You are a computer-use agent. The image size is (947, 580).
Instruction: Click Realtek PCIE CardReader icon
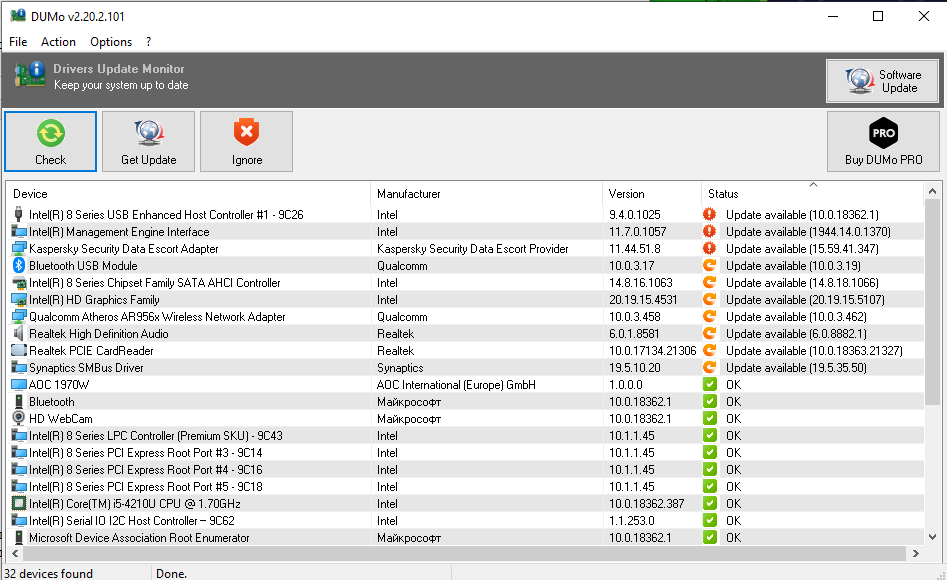click(19, 350)
